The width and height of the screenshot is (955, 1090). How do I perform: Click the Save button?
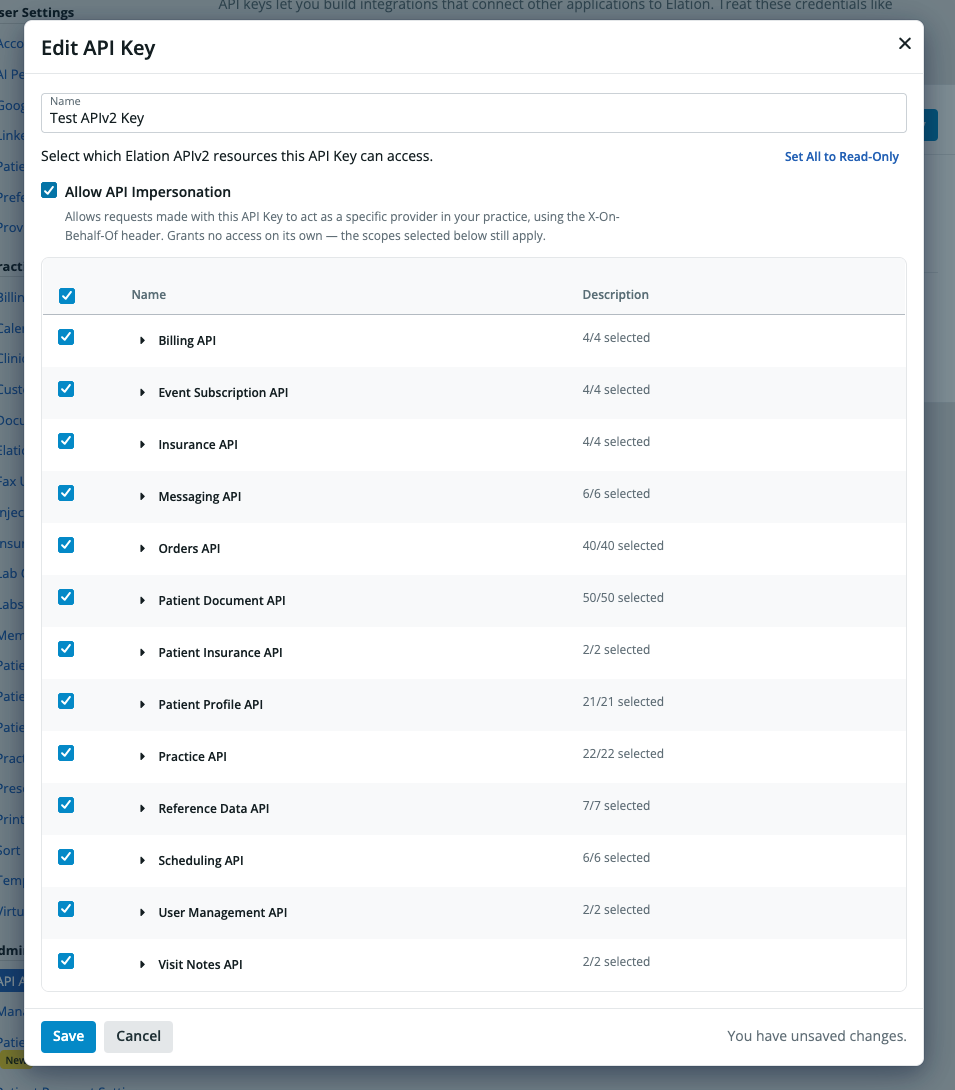(x=68, y=1036)
